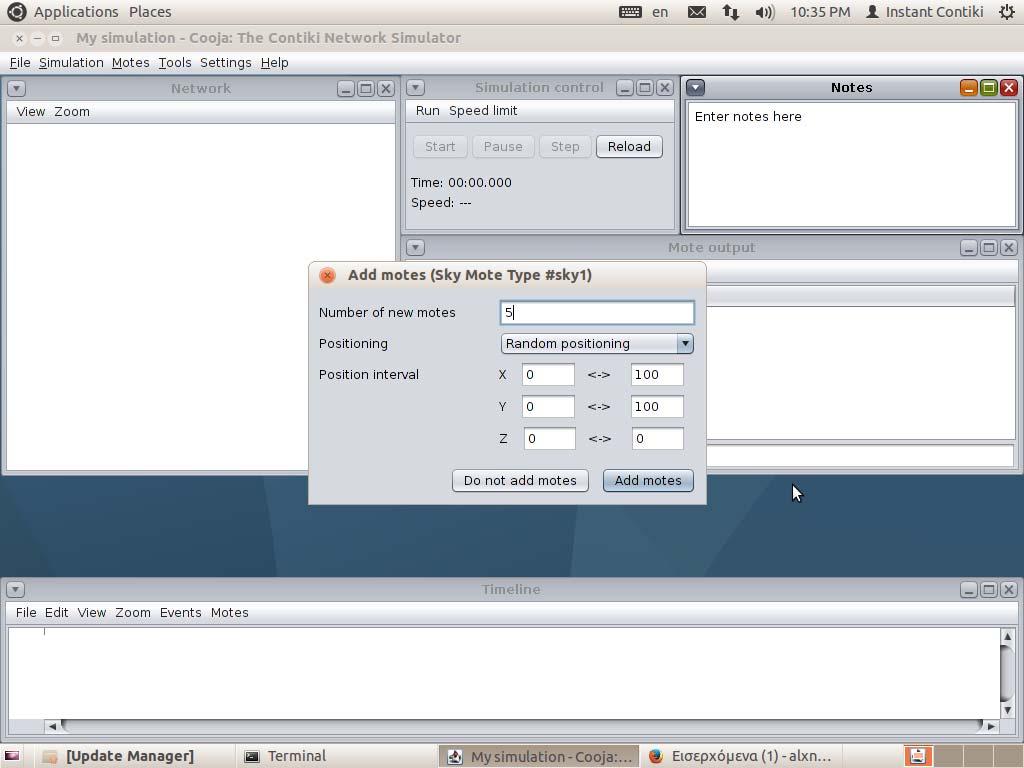
Task: Click the Y maximum position field
Action: pos(657,407)
